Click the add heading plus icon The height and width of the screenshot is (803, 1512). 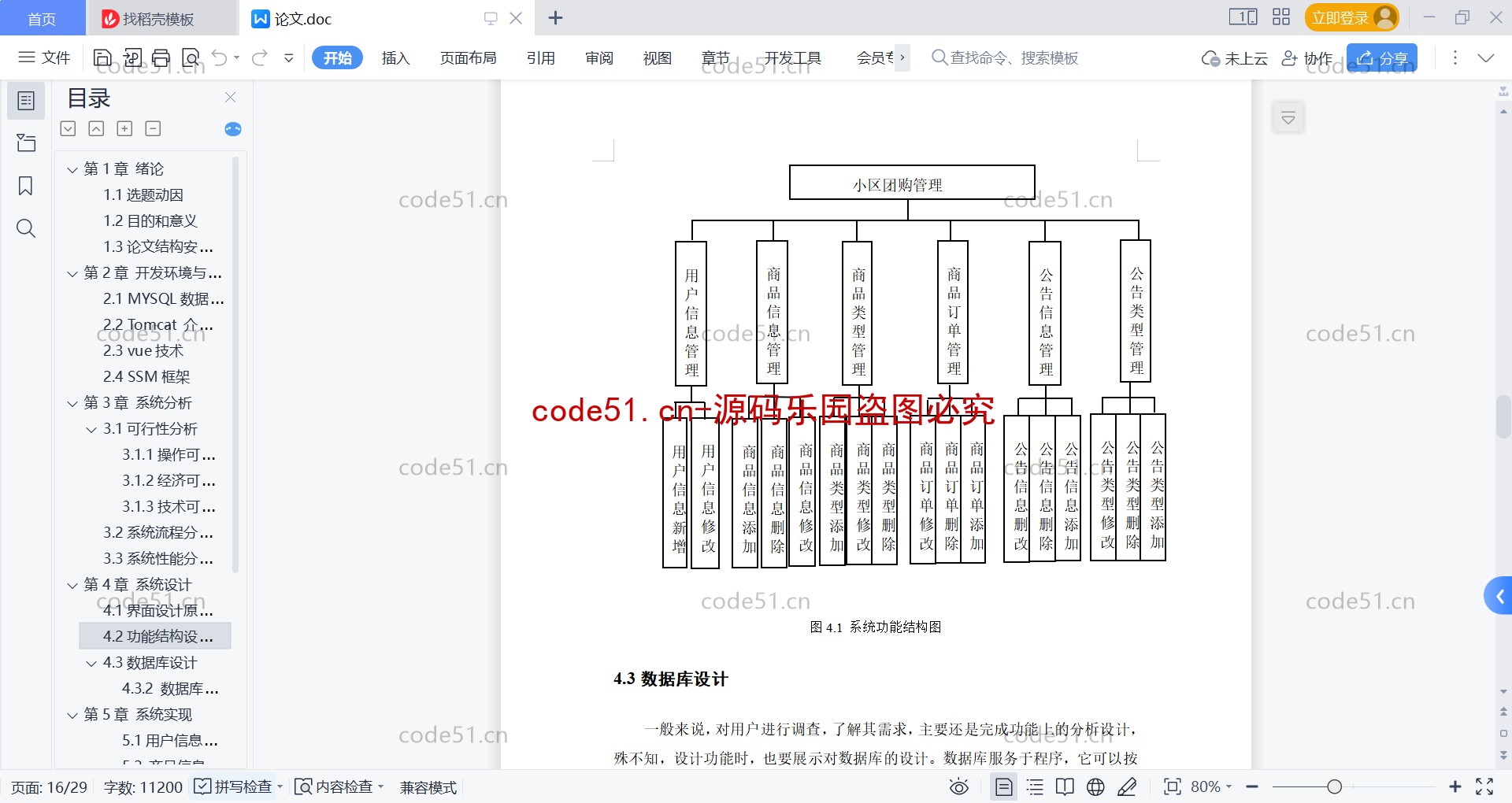[x=124, y=128]
